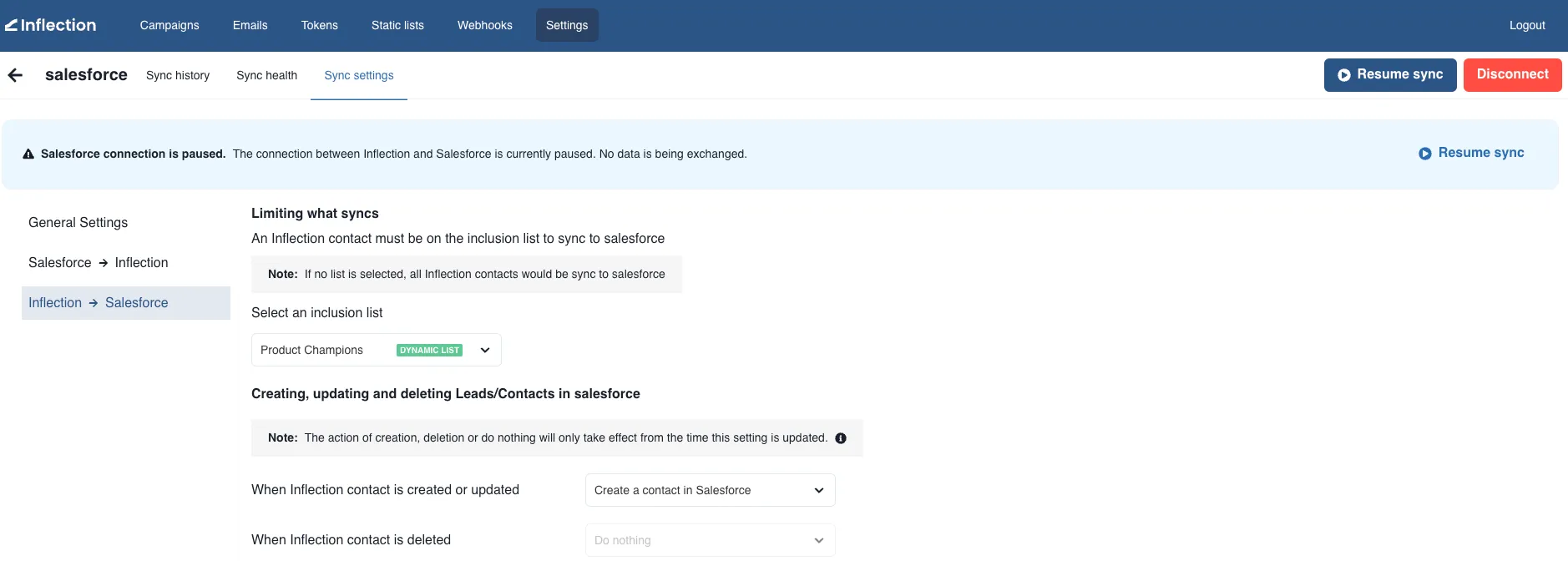
Task: Click Resume sync link in the banner
Action: click(x=1471, y=153)
